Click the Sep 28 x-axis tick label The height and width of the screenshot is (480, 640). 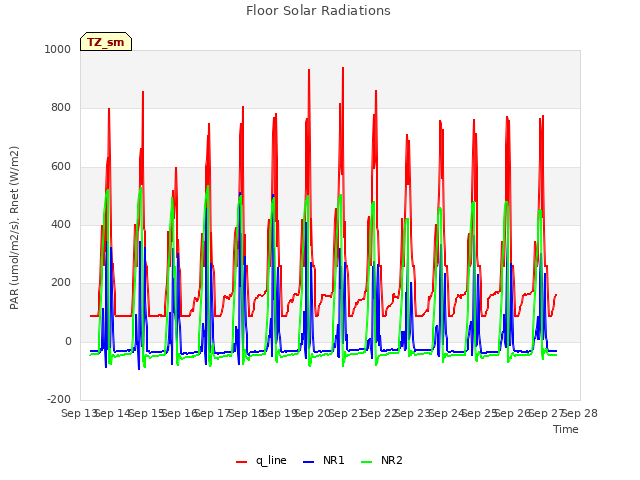pos(580,413)
